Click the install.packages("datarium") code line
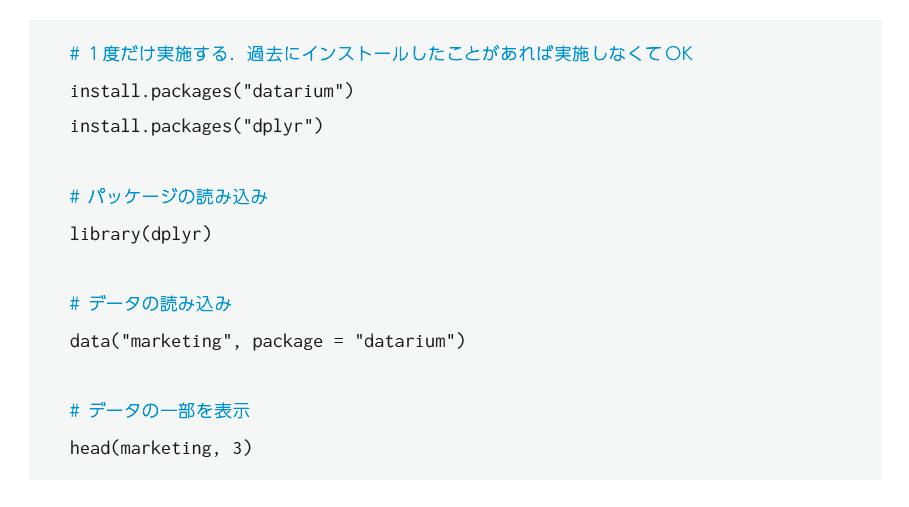Viewport: 909px width, 507px height. (212, 91)
